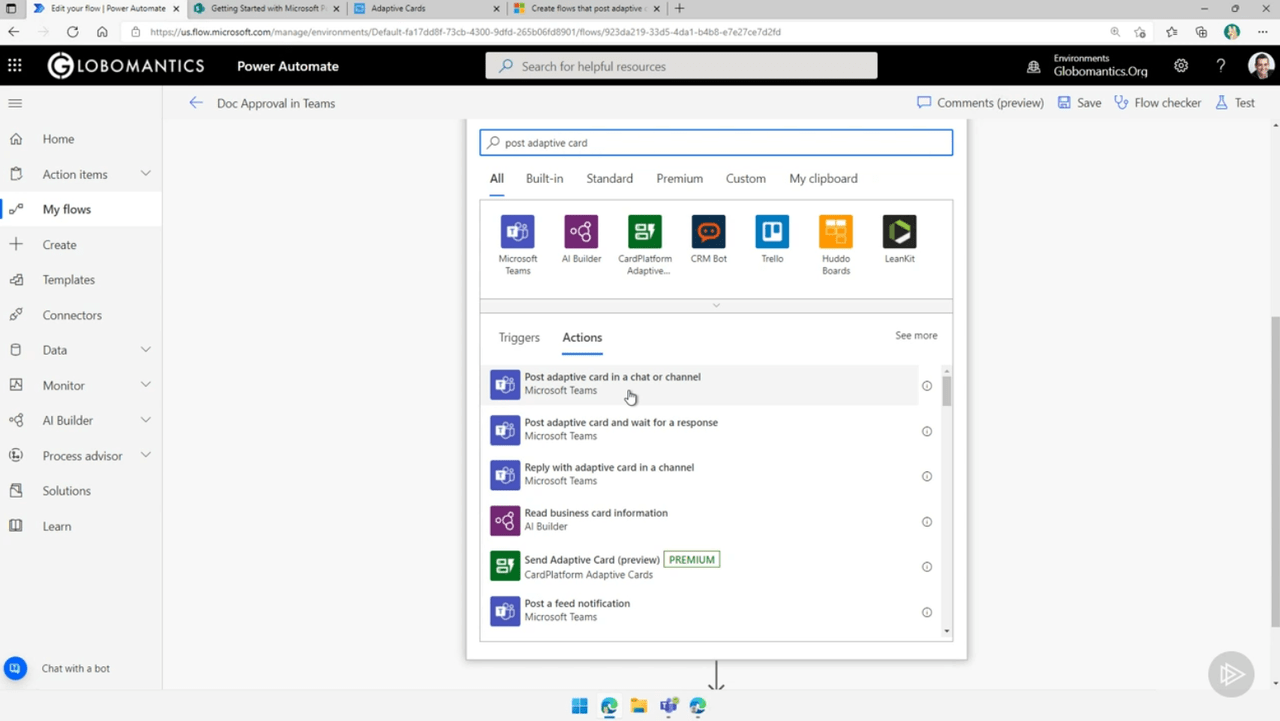
Task: Open Learn in the sidebar
Action: (81, 526)
